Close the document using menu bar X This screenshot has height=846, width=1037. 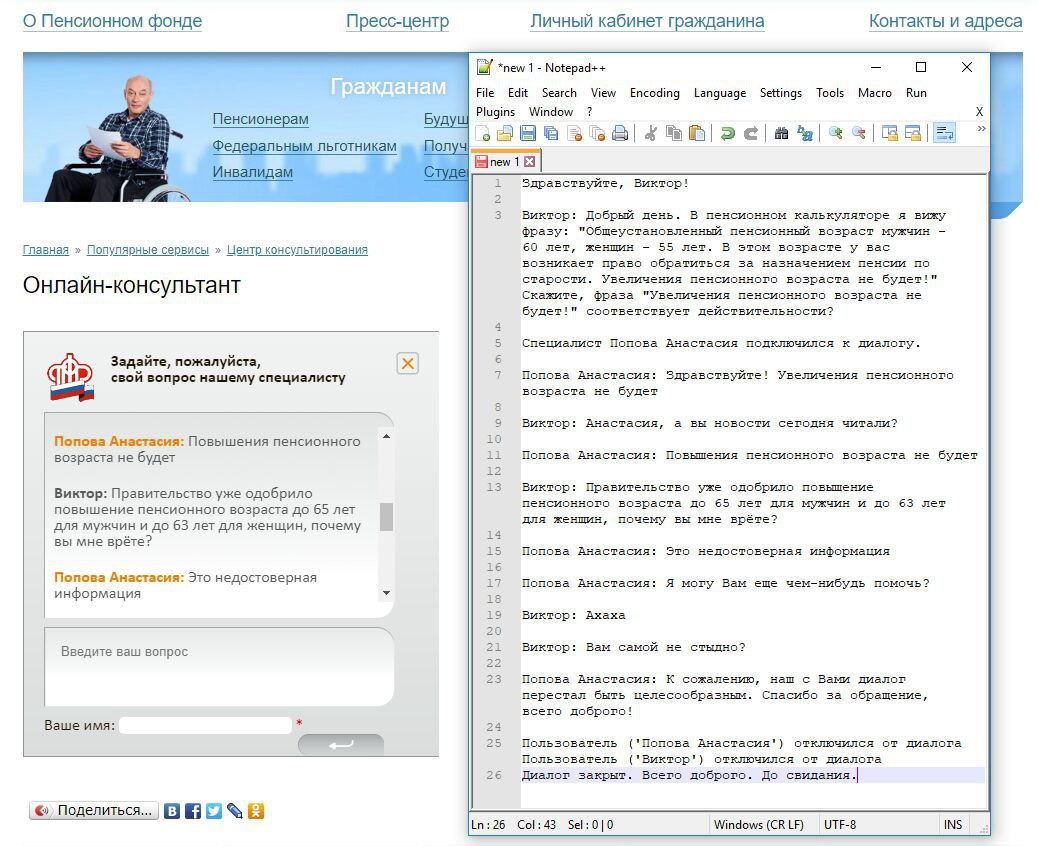pyautogui.click(x=979, y=112)
